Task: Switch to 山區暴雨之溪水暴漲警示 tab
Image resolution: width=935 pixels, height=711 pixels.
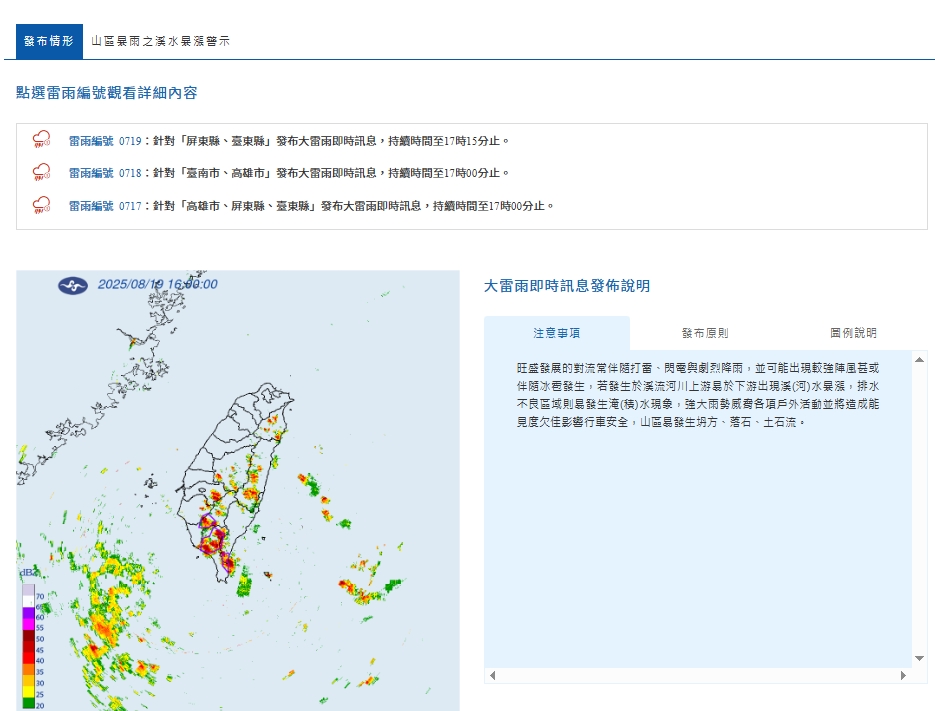Action: (x=160, y=41)
